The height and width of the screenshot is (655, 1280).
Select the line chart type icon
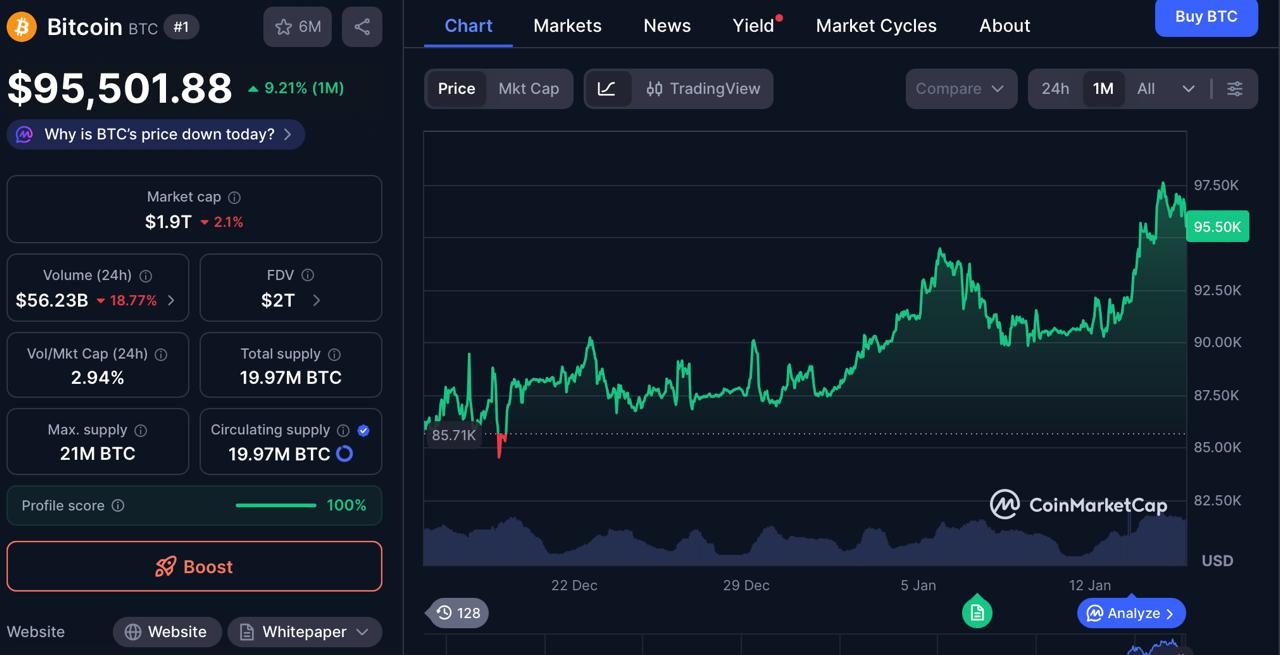click(607, 88)
